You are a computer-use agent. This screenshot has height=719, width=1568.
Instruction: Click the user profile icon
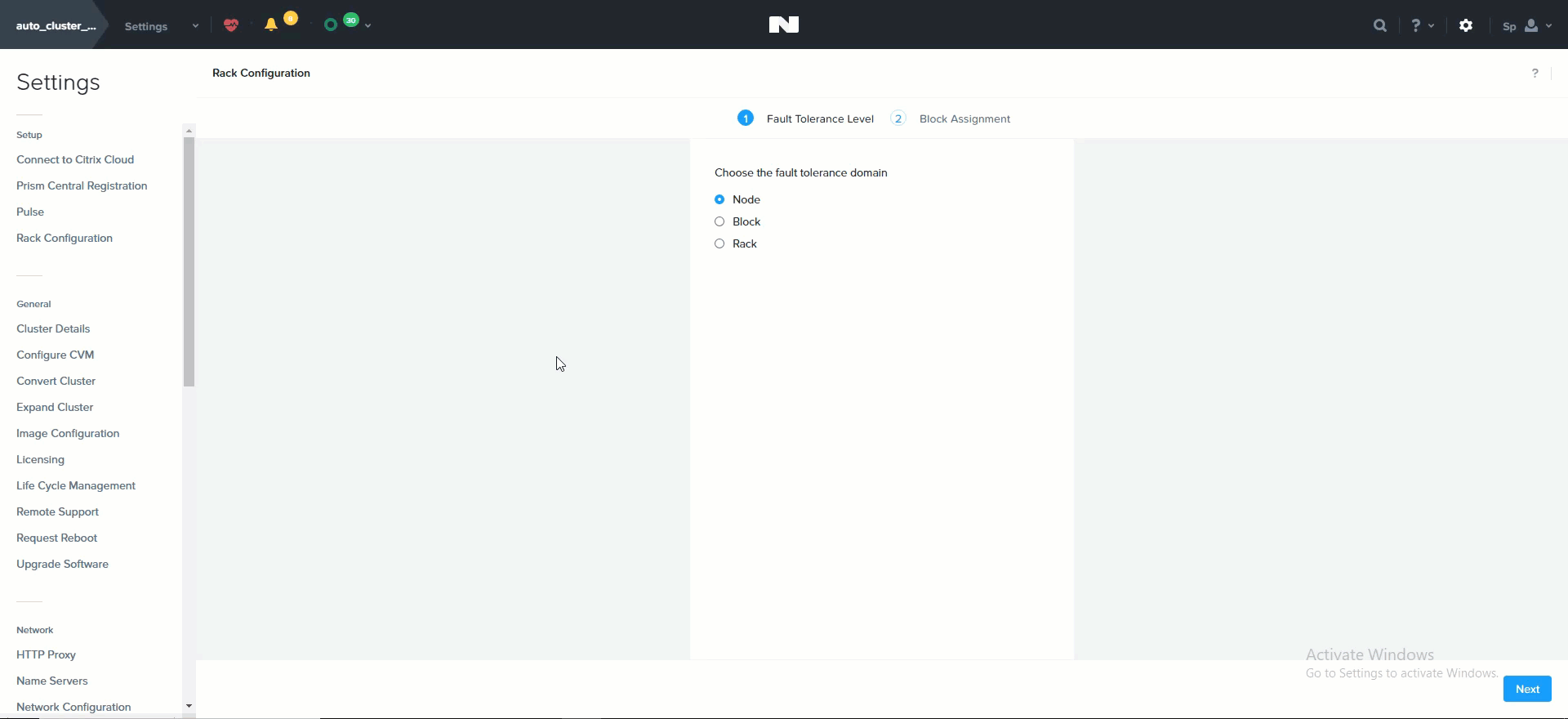click(1531, 25)
